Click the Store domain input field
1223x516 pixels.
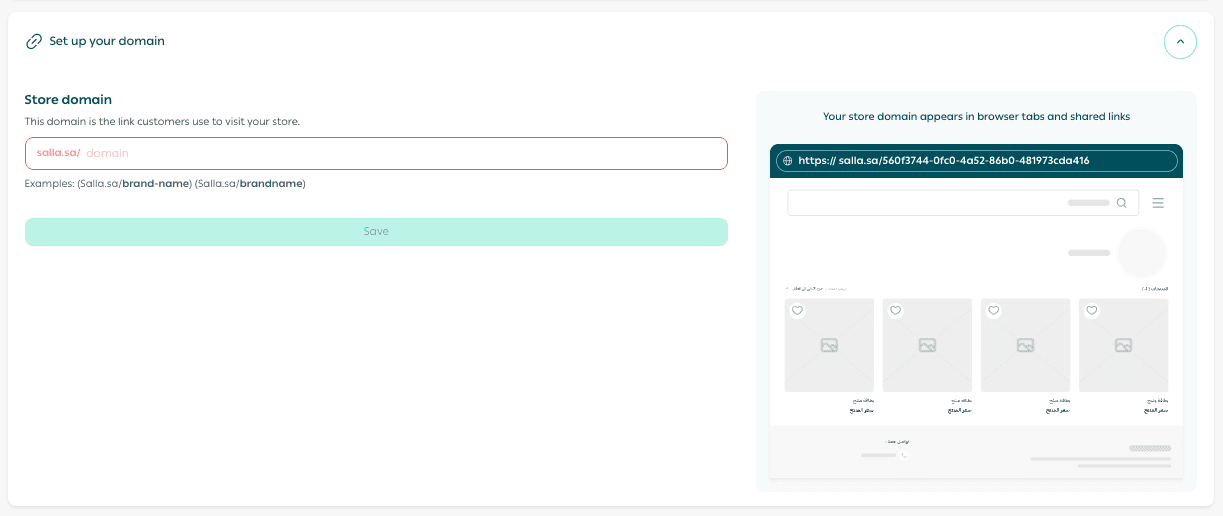pos(400,153)
